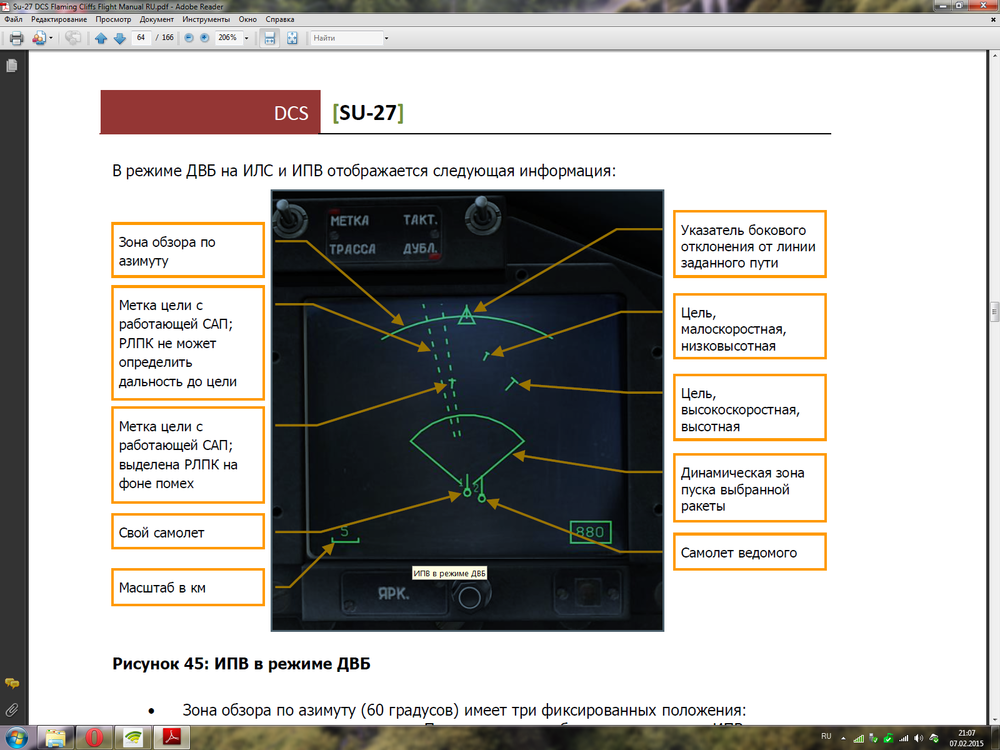
Task: Open the Документ menu
Action: click(157, 19)
